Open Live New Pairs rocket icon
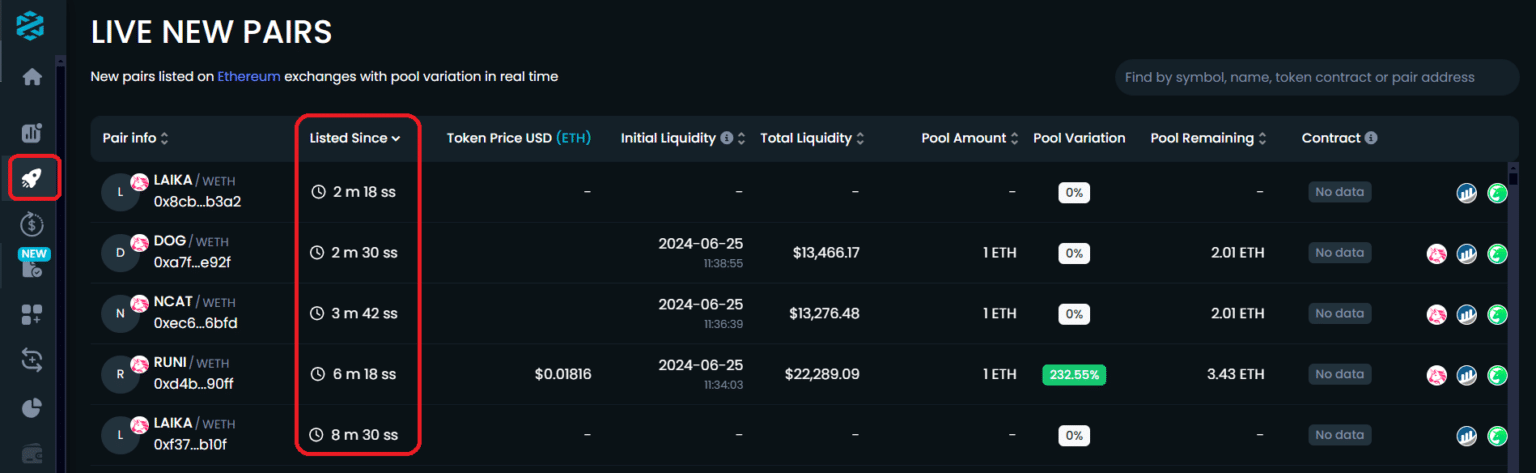The image size is (1536, 473). click(32, 178)
